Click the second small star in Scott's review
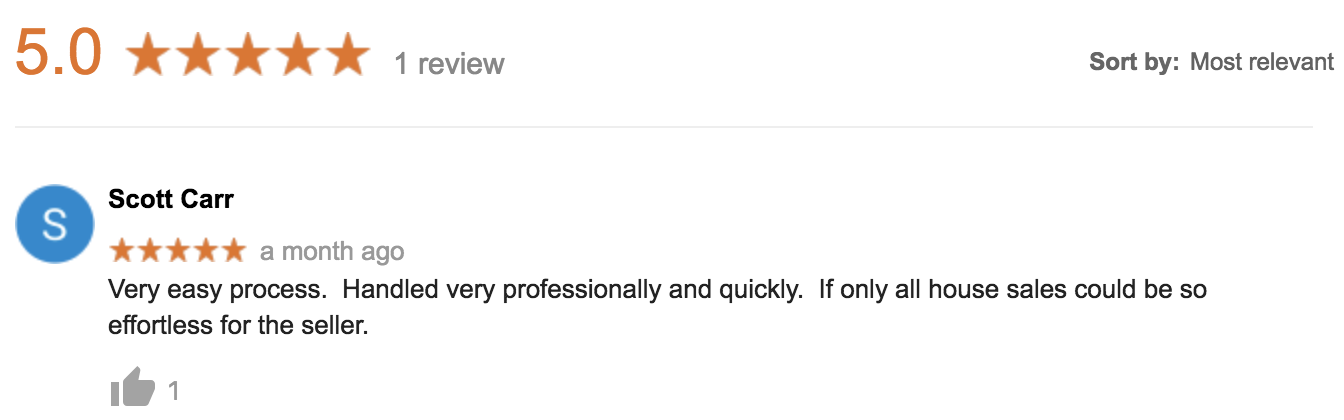Screen dimensions: 1344x420 (150, 250)
